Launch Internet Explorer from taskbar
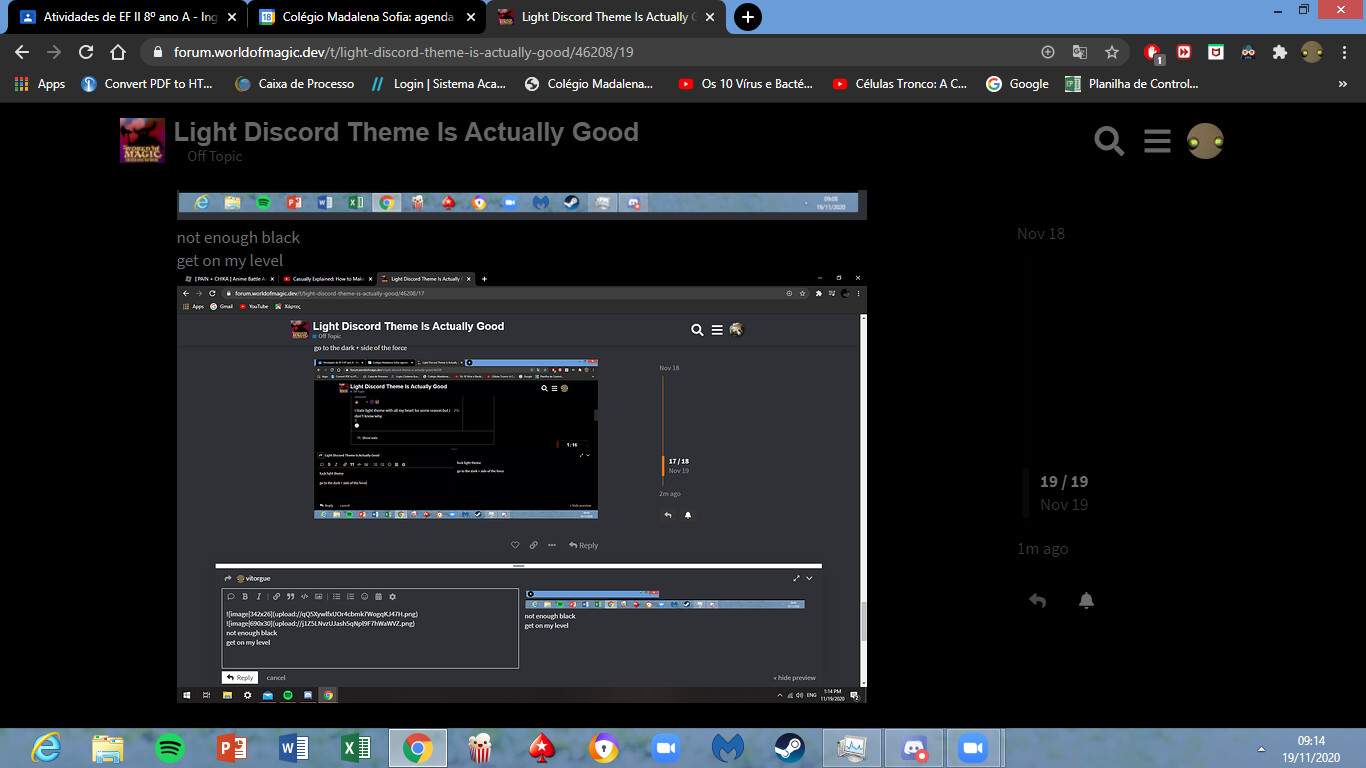 pos(46,748)
